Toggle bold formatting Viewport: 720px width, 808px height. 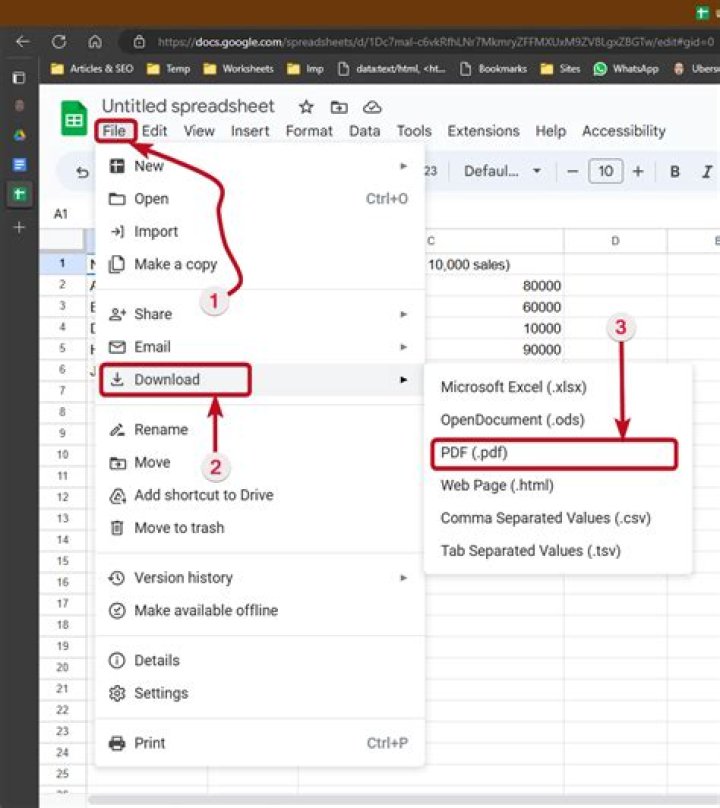(x=675, y=171)
